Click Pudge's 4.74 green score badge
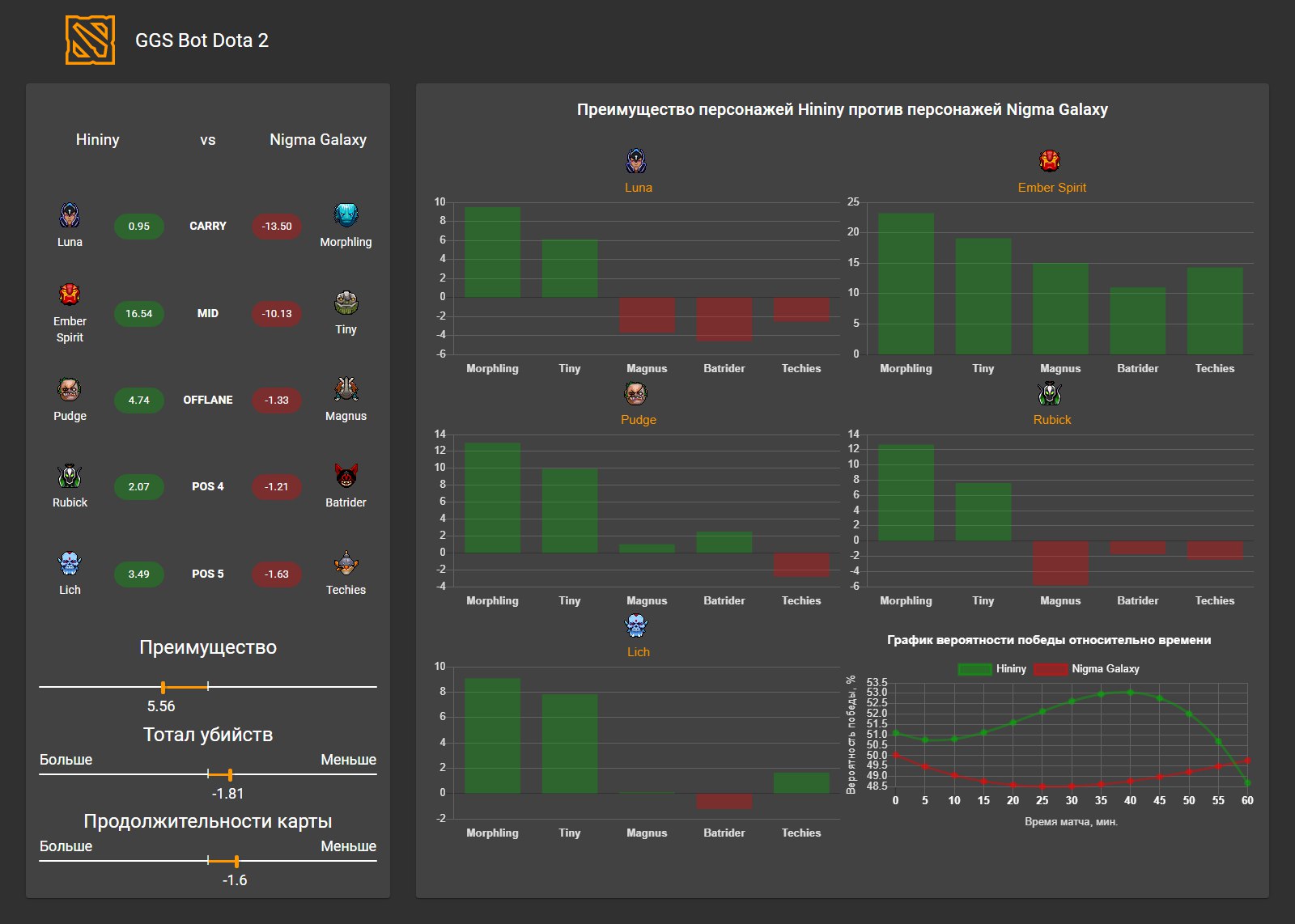 139,401
